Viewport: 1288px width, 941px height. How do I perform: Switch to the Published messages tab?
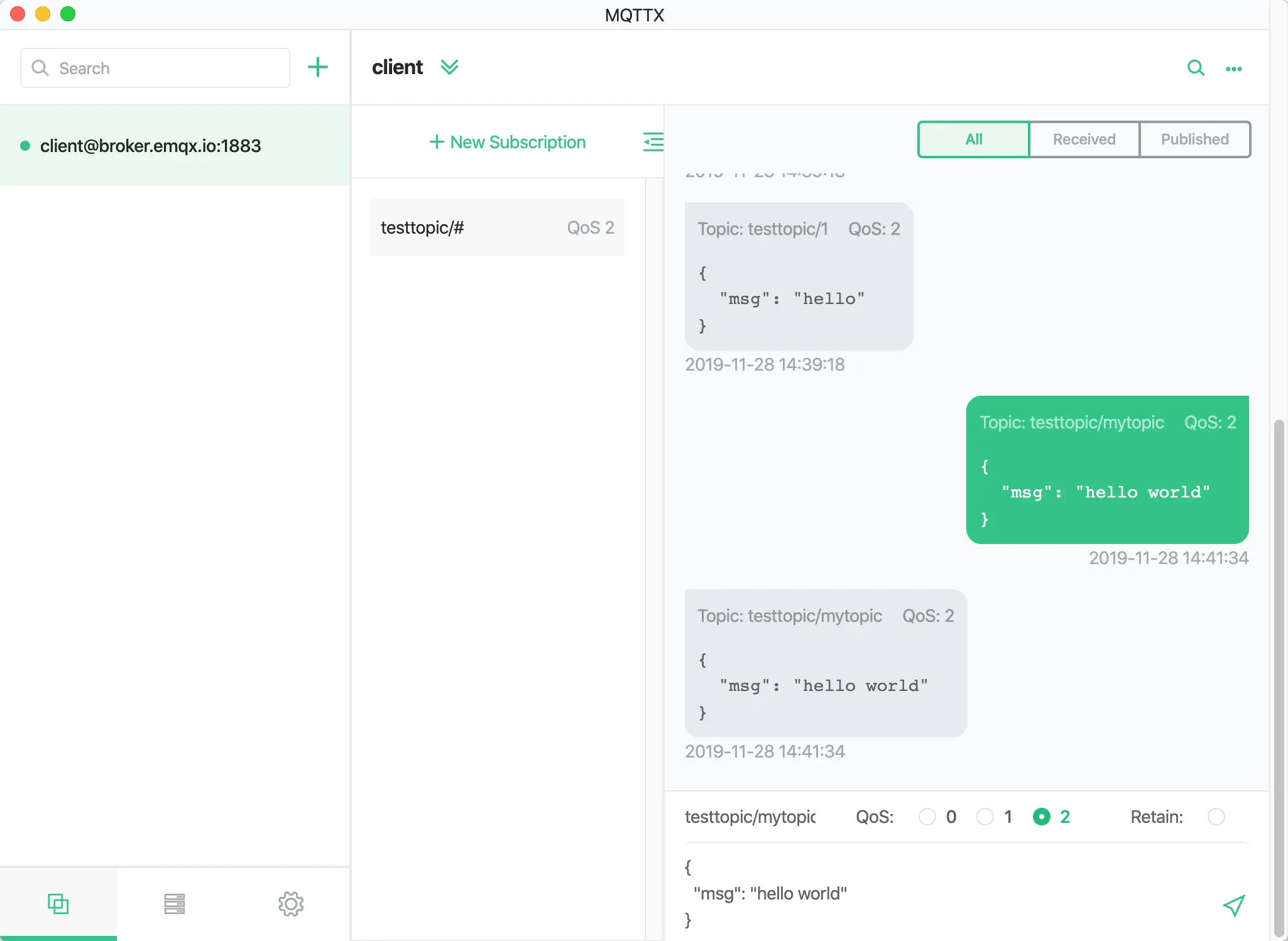click(x=1194, y=139)
